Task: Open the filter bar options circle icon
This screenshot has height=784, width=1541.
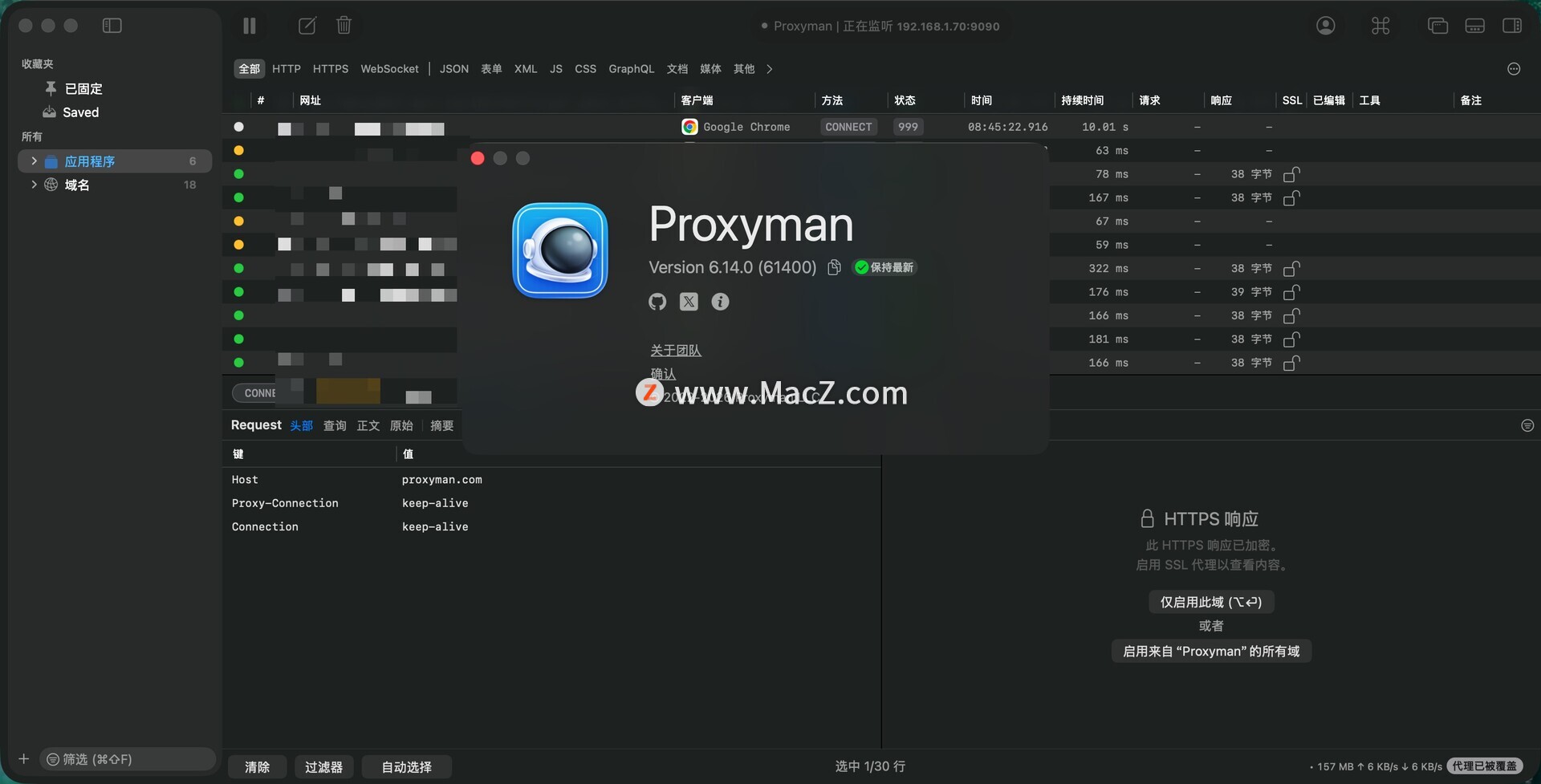Action: click(1514, 69)
